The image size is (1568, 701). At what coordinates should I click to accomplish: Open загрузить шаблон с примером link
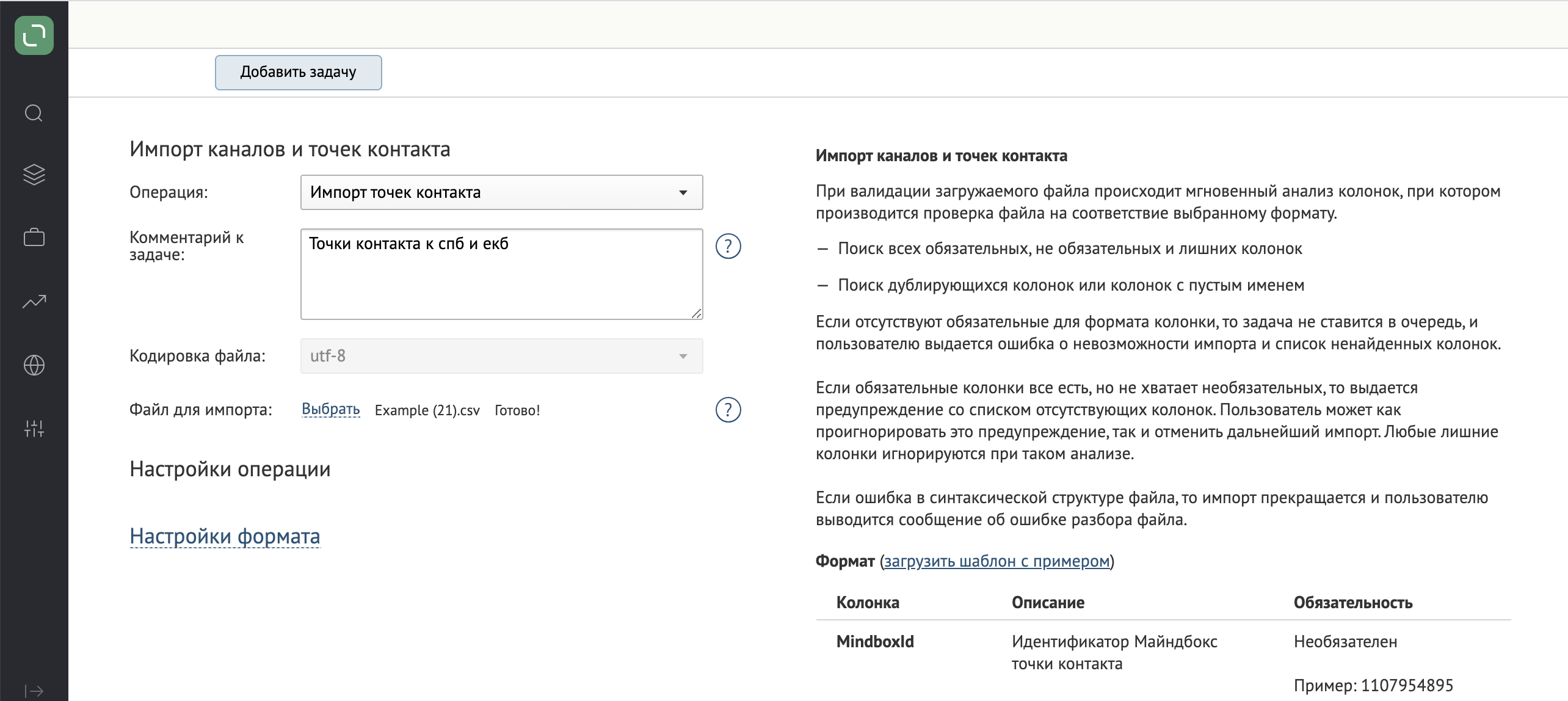pyautogui.click(x=996, y=561)
